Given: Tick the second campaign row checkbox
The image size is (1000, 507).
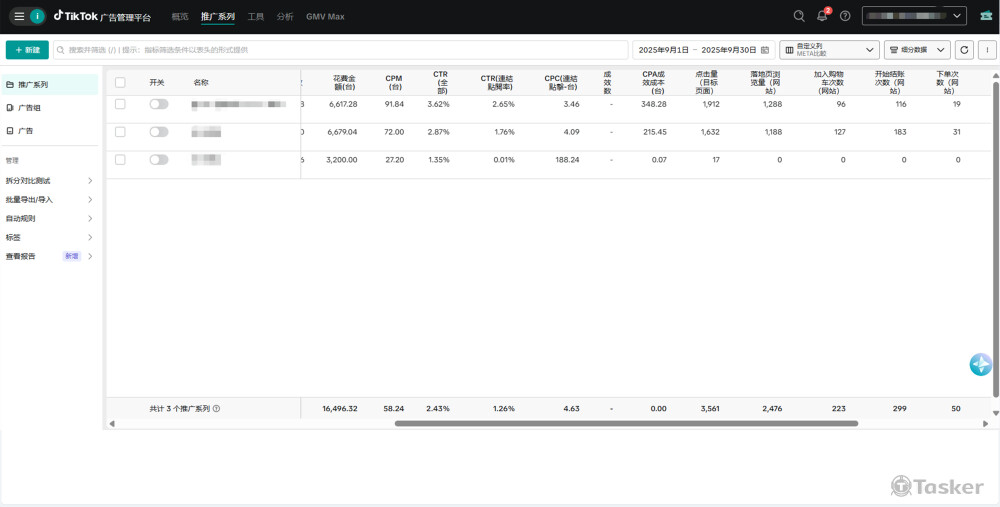Looking at the screenshot, I should (120, 132).
